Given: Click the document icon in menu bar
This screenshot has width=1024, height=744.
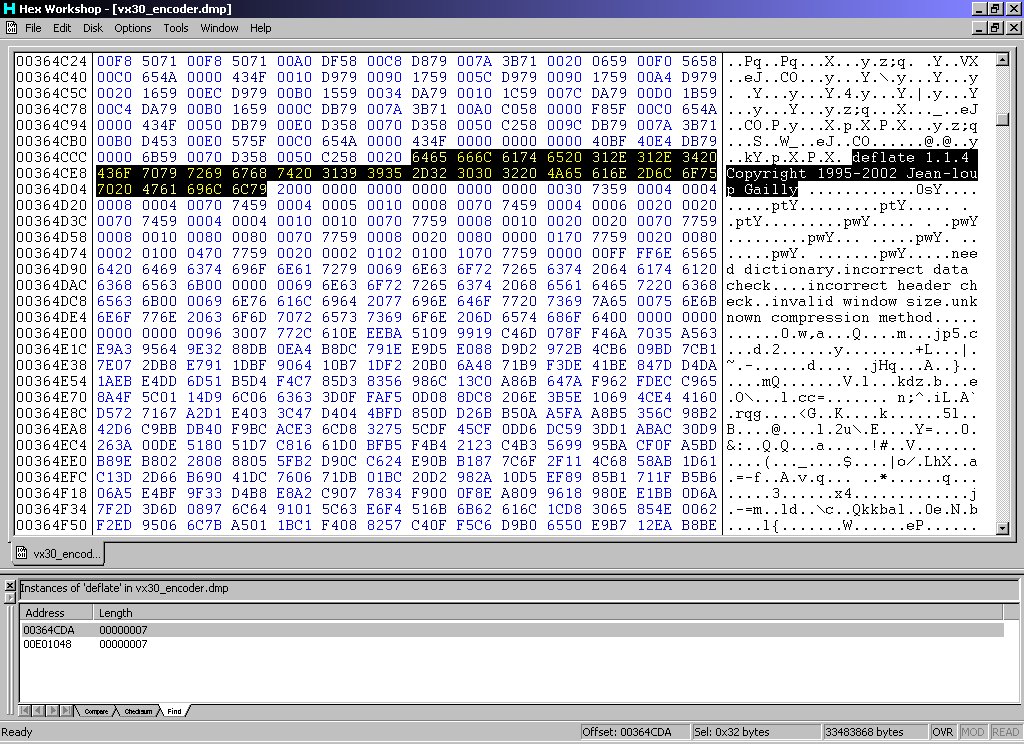Looking at the screenshot, I should tap(11, 27).
